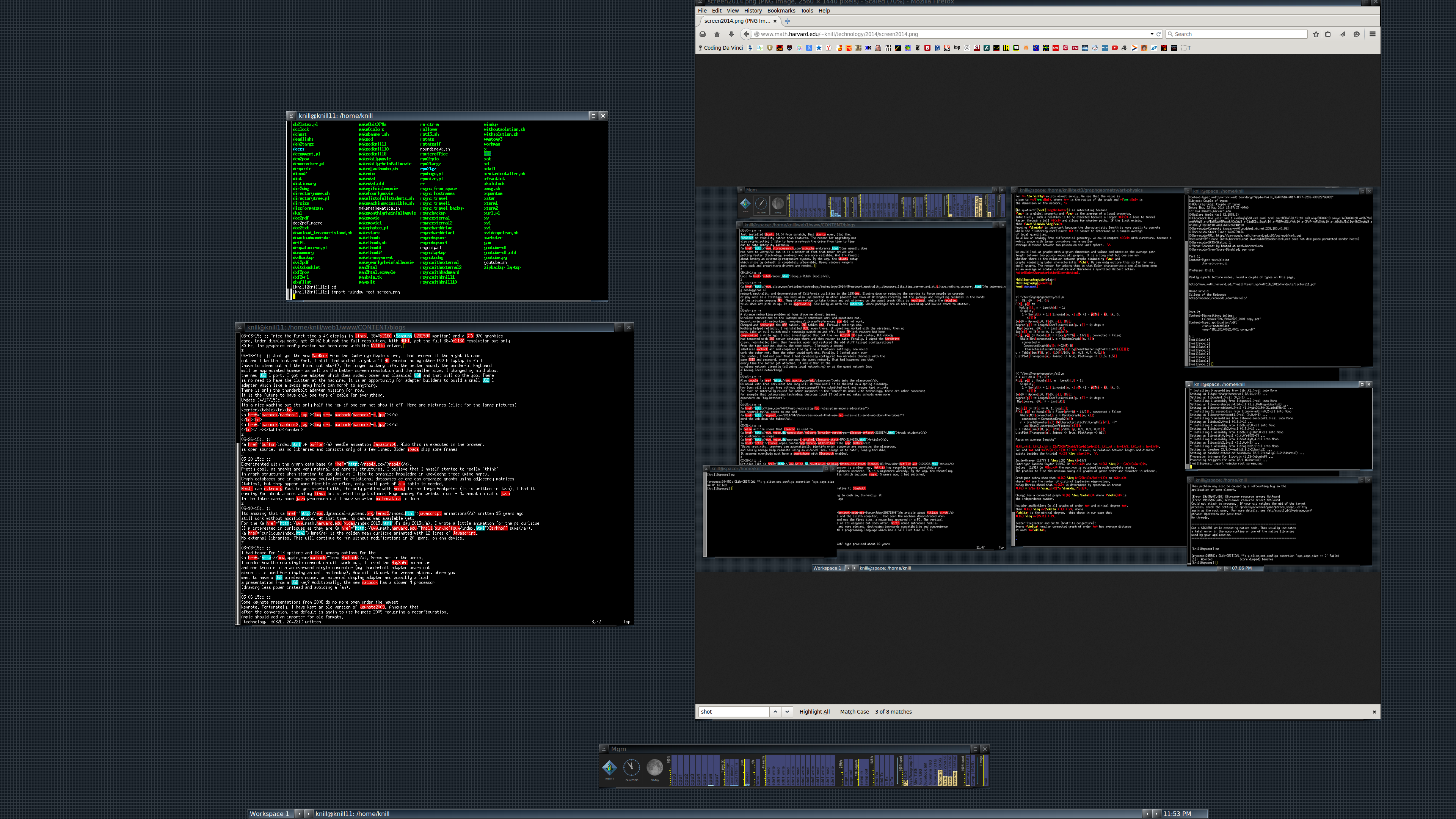Find previous match up arrow
Viewport: 1456px width, 819px height.
pyautogui.click(x=775, y=712)
